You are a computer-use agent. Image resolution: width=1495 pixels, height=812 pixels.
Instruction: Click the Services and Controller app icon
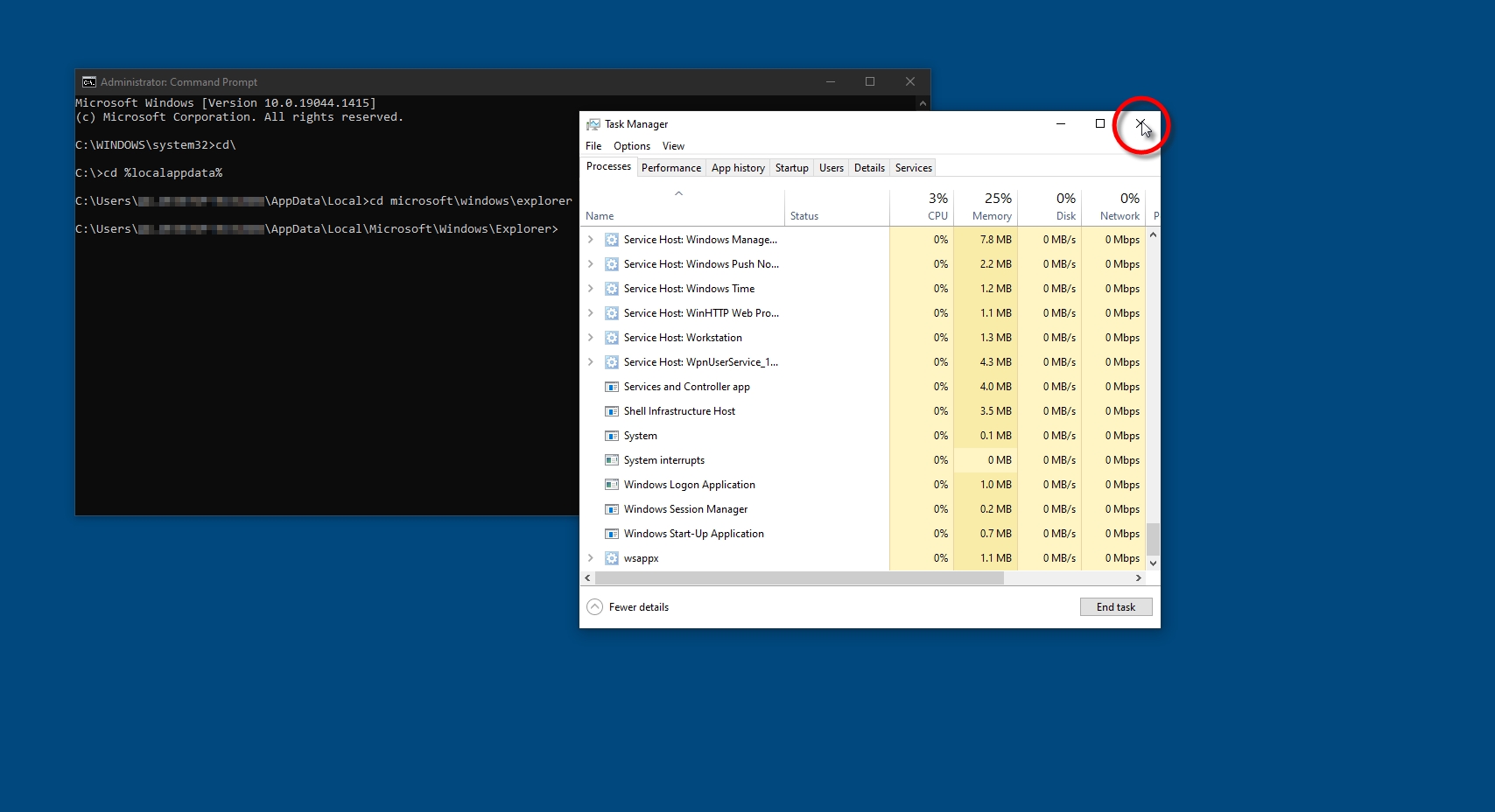[612, 387]
